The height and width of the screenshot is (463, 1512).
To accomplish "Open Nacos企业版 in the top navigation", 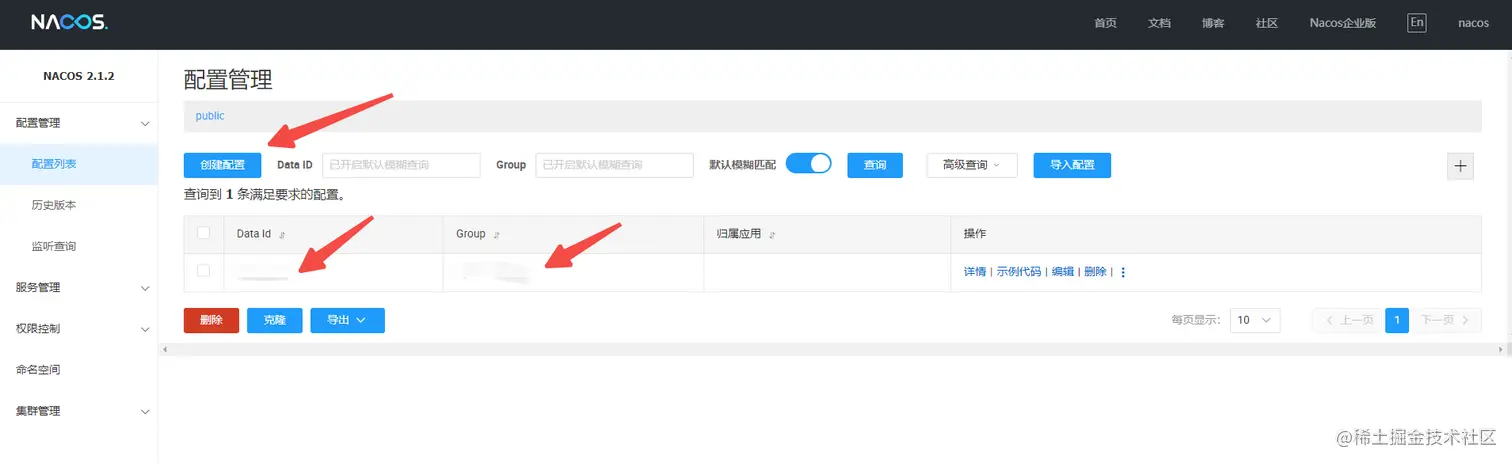I will coord(1343,23).
